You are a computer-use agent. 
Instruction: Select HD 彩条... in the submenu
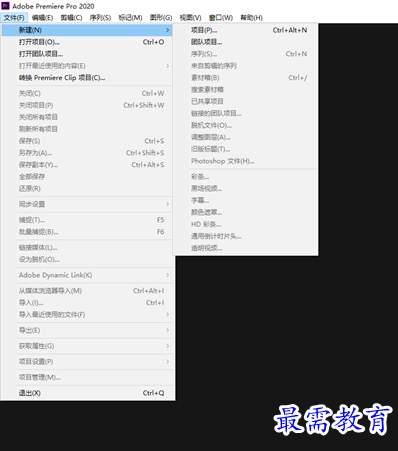click(245, 224)
